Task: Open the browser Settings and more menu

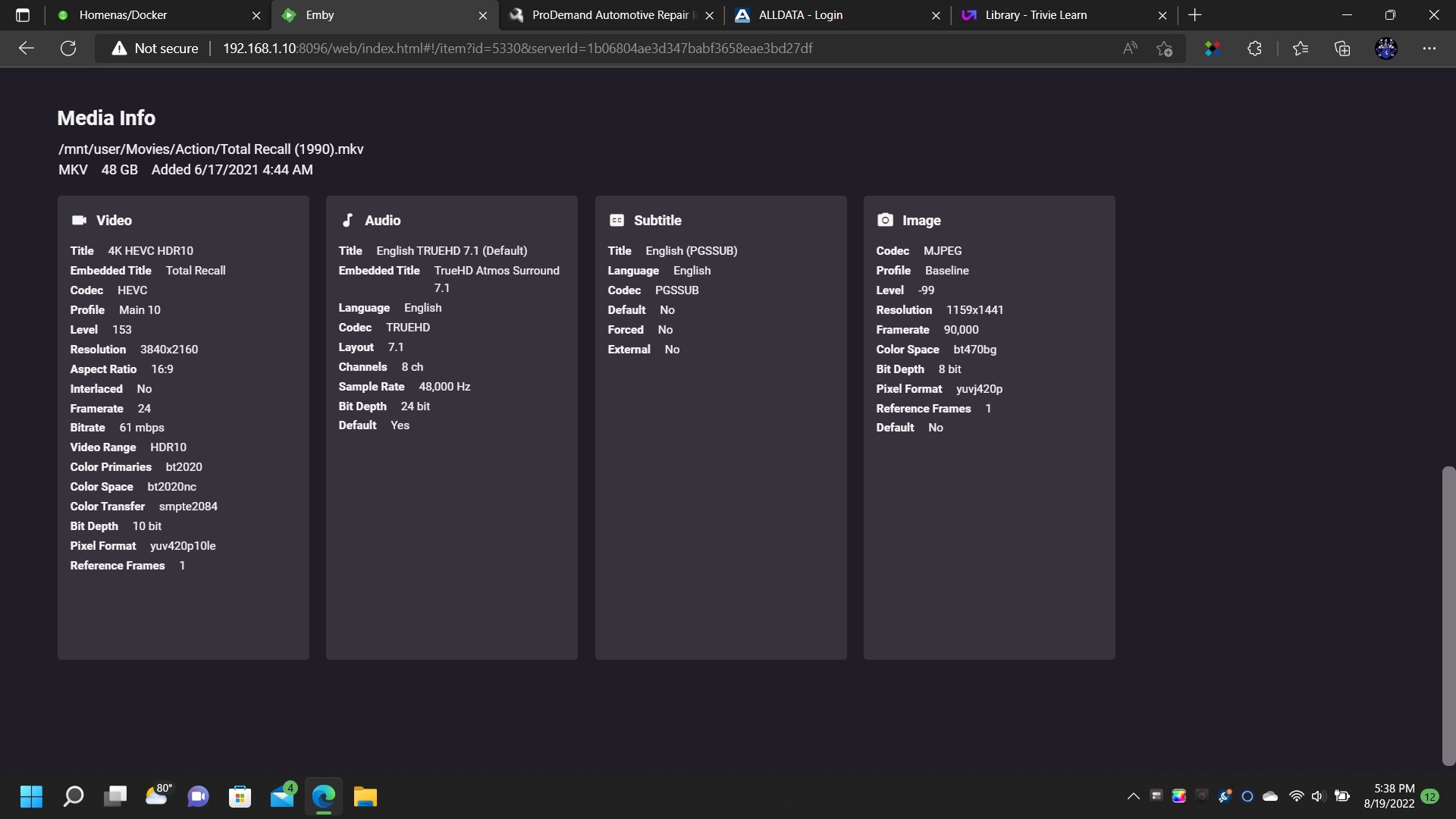Action: click(1429, 49)
